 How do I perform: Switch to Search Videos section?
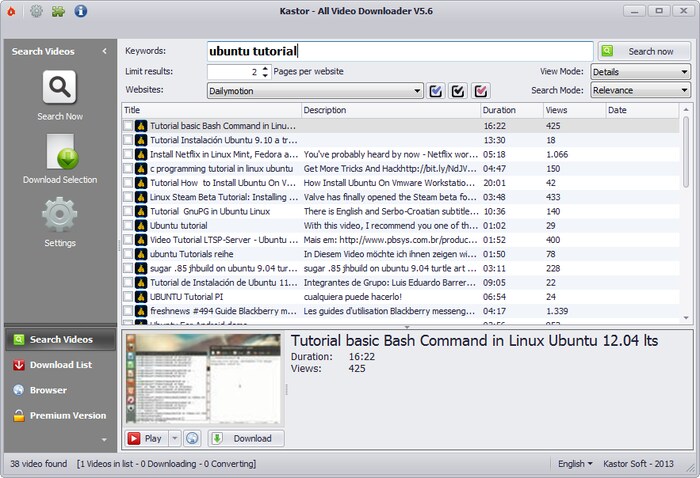[x=60, y=340]
